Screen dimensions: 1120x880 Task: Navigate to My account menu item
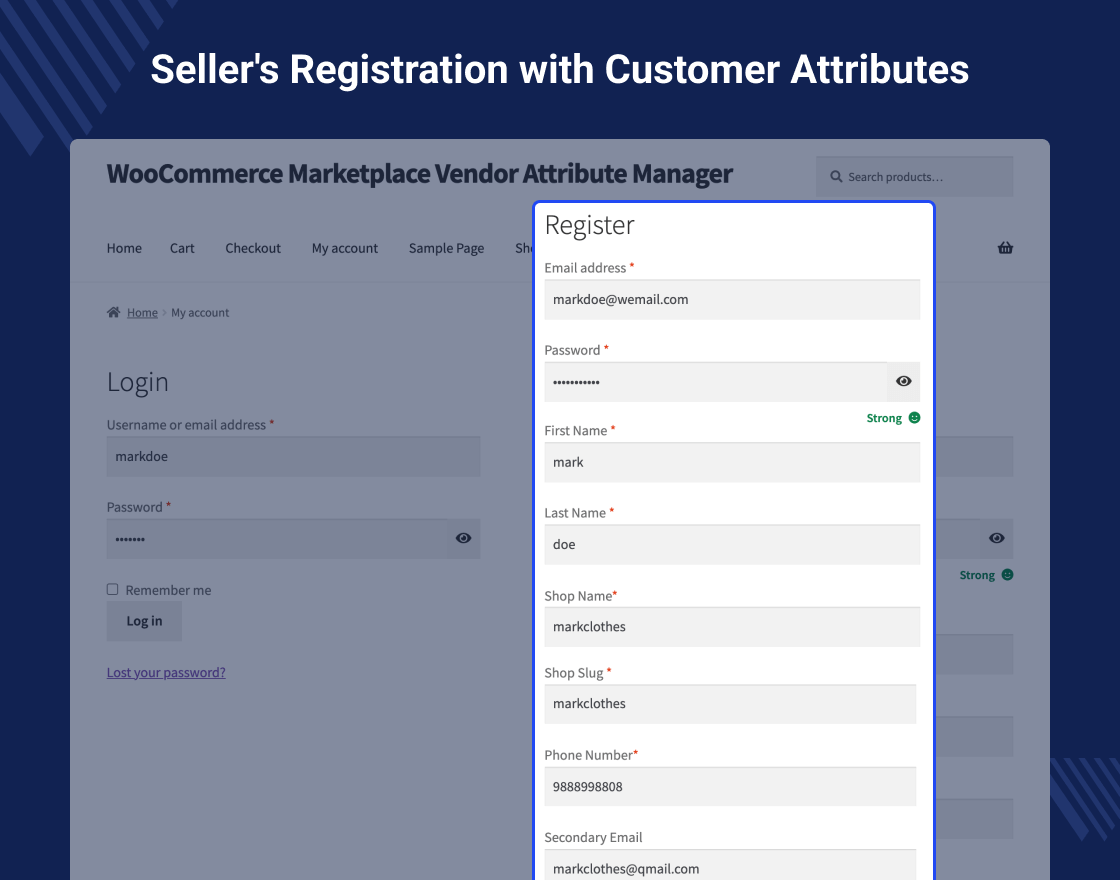pyautogui.click(x=345, y=248)
